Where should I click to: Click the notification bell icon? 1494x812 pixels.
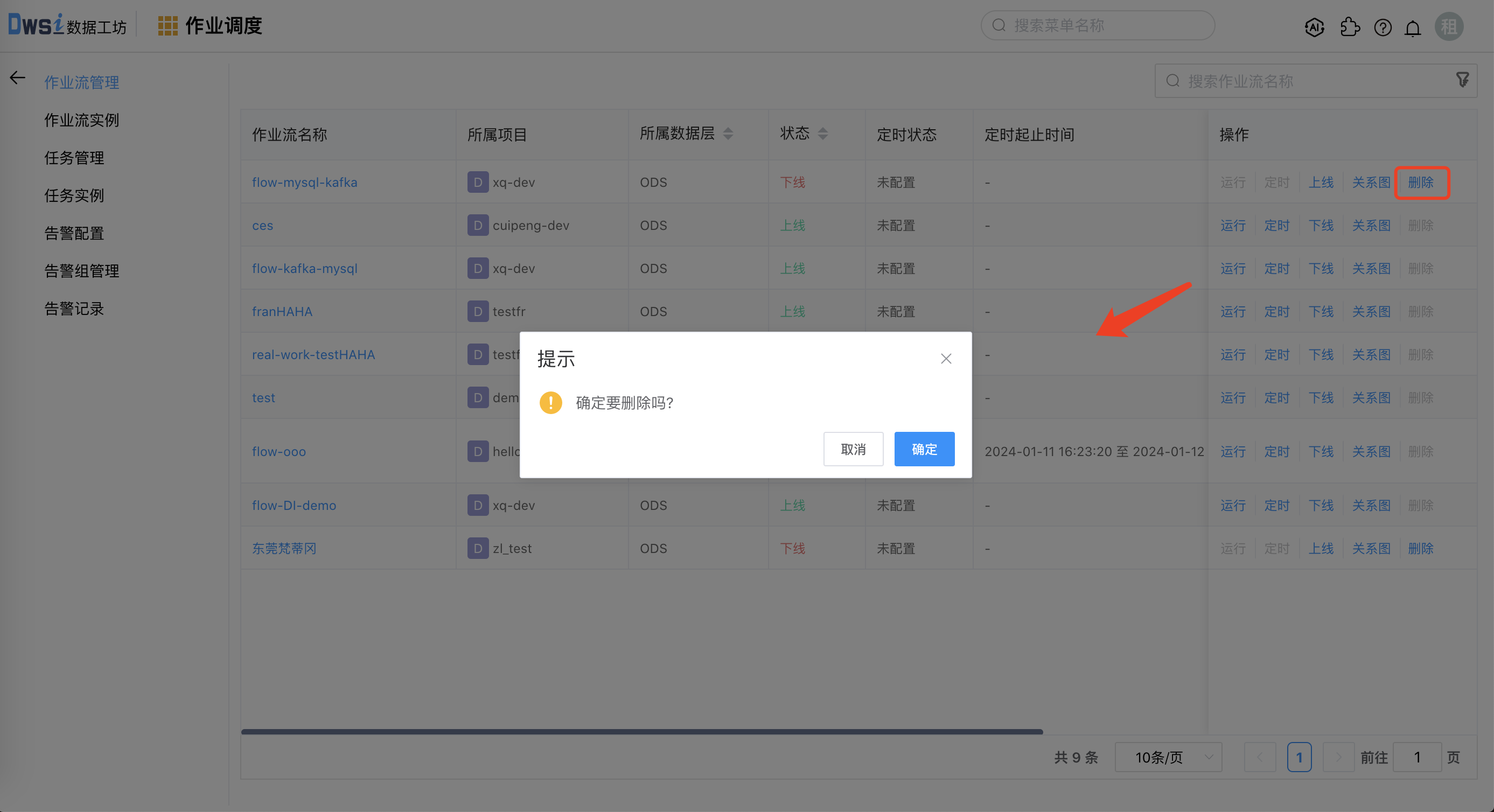tap(1413, 27)
